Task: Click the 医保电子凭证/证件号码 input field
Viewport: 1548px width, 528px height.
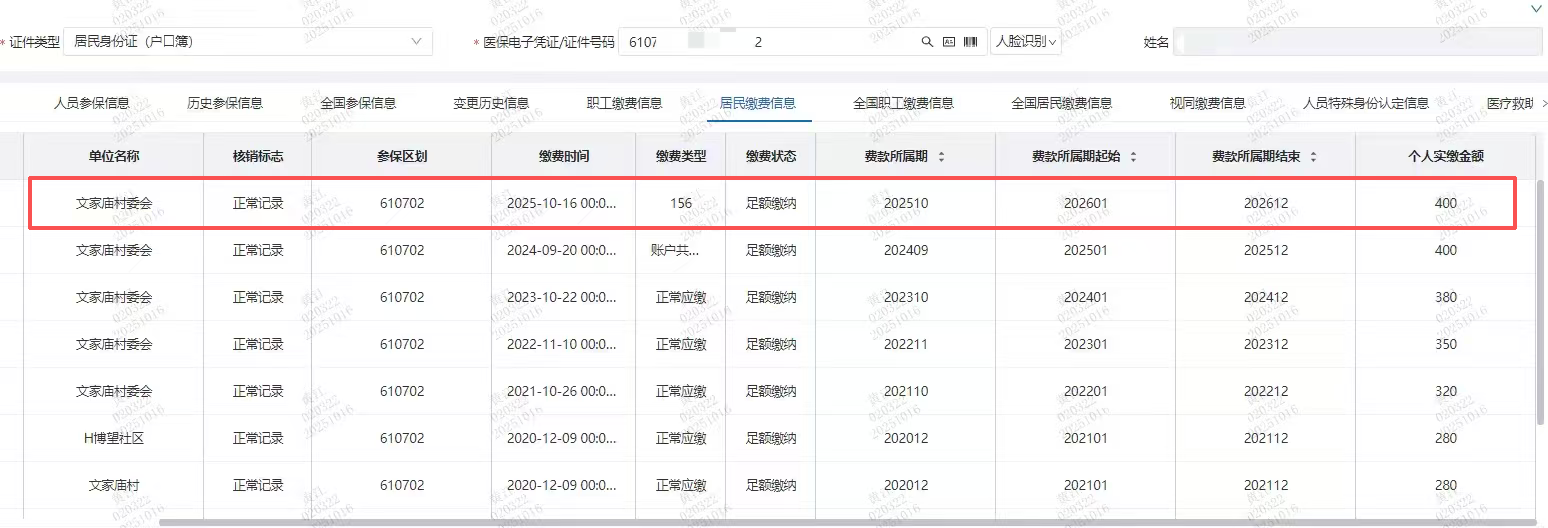Action: tap(770, 42)
